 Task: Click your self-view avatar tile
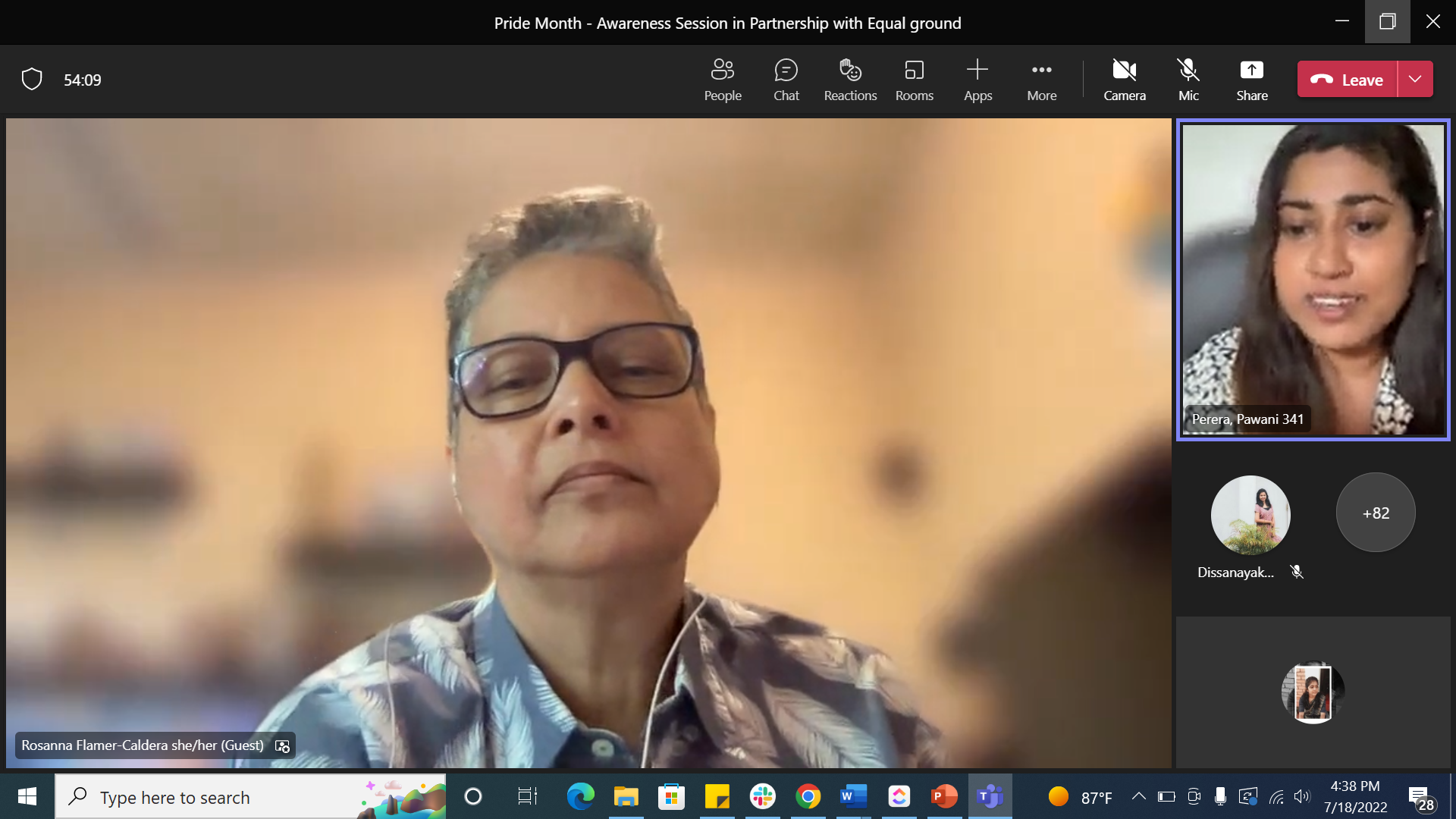pyautogui.click(x=1313, y=692)
